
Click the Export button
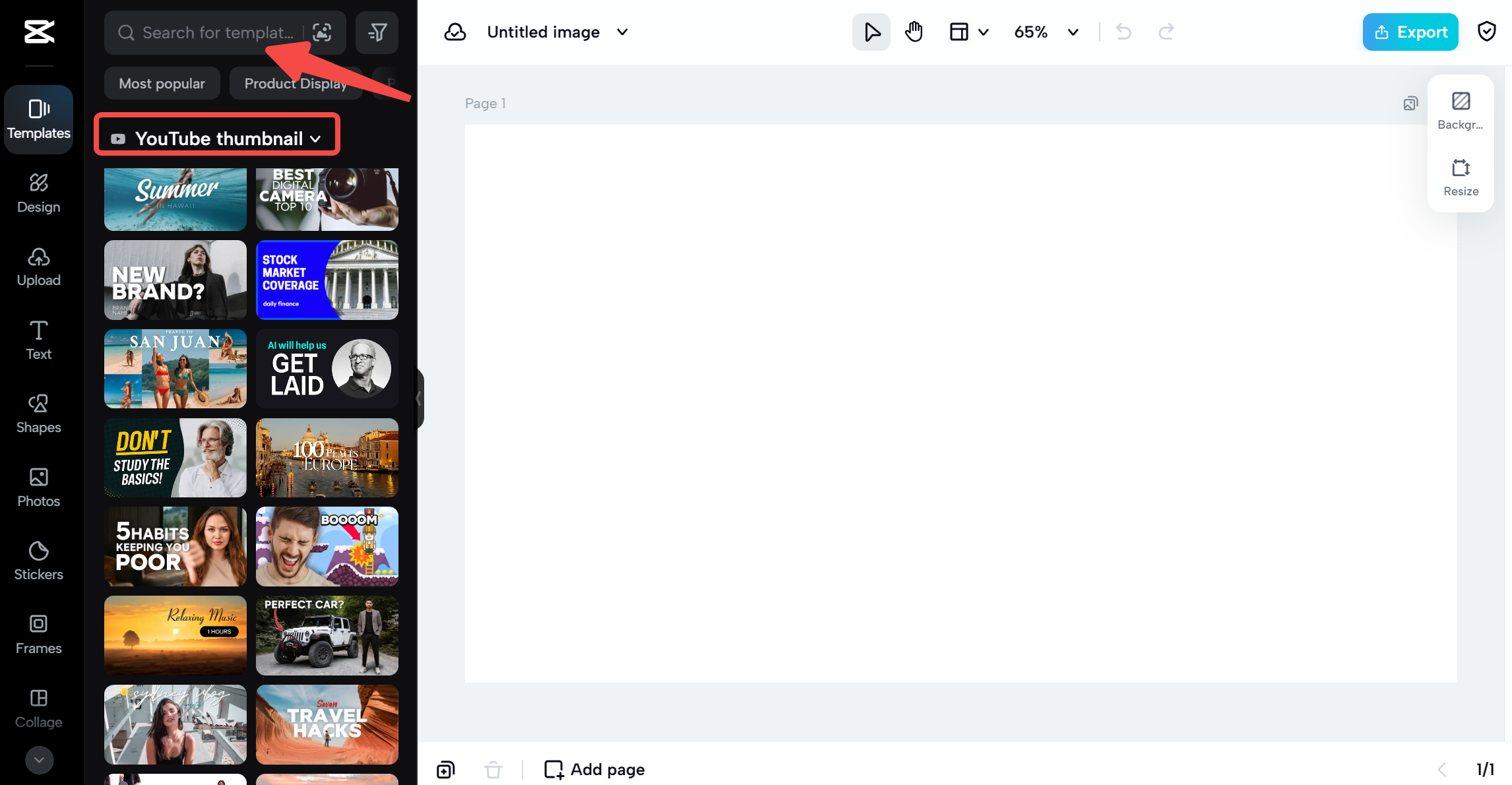(1410, 32)
